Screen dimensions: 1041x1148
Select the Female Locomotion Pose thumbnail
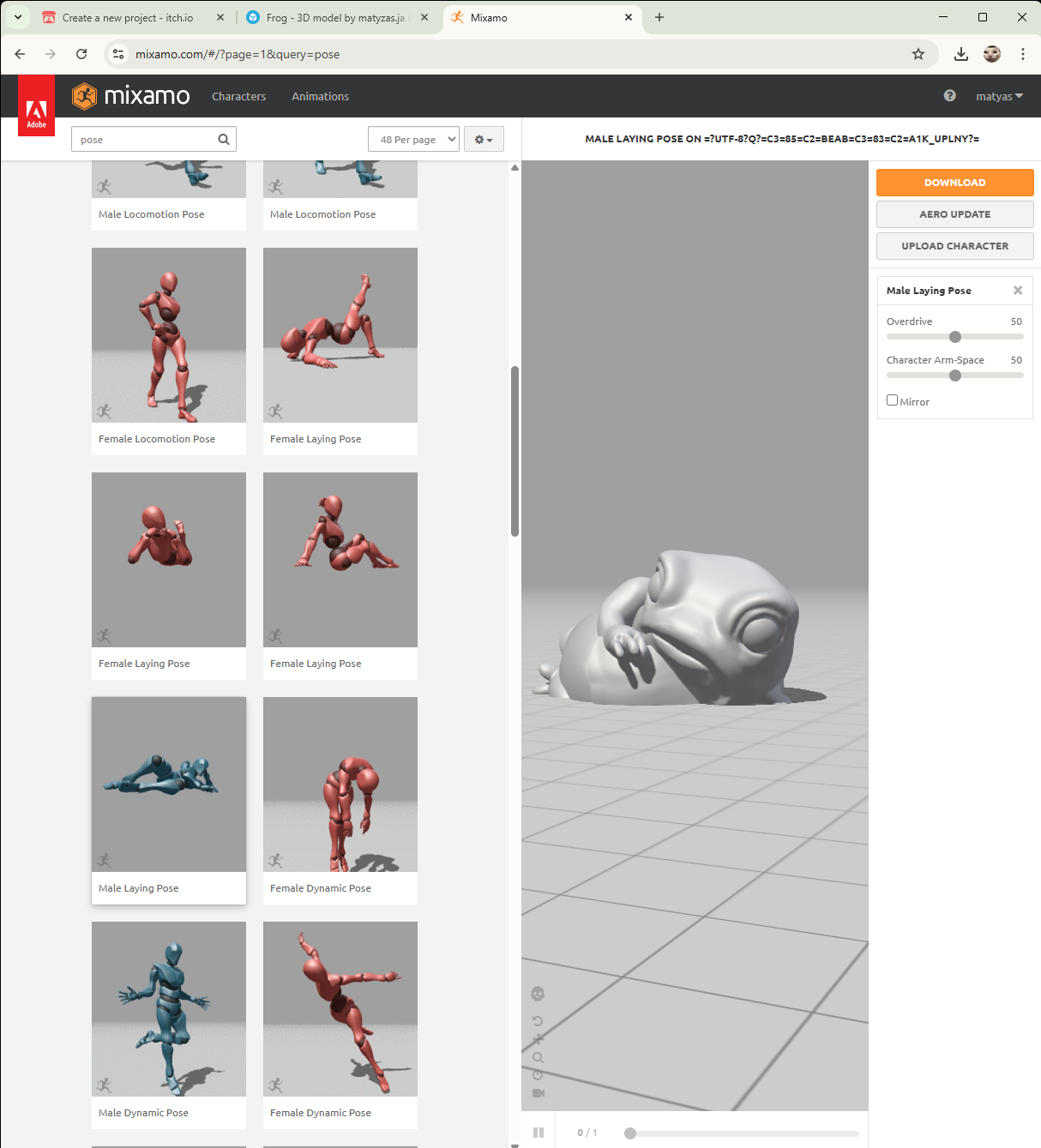(x=169, y=335)
